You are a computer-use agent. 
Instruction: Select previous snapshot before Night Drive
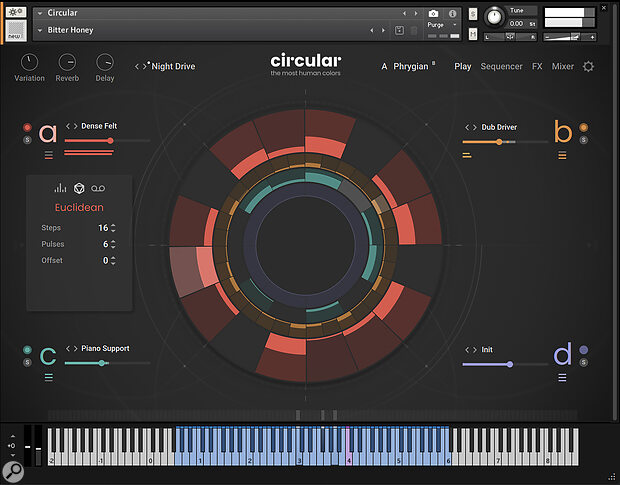click(x=136, y=66)
